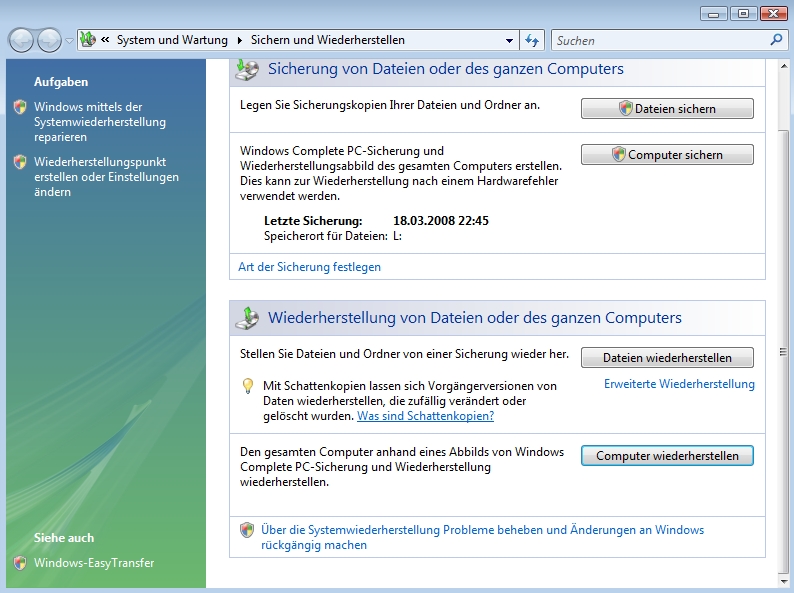794x593 pixels.
Task: Click the vertical scrollbar down arrow
Action: point(782,579)
